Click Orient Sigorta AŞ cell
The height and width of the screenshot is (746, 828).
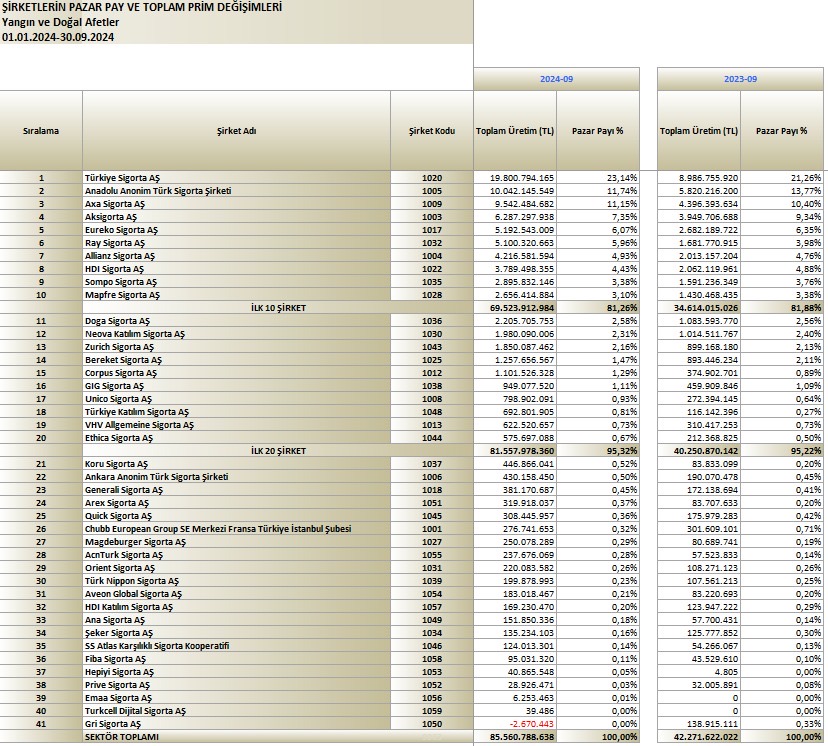[x=236, y=568]
